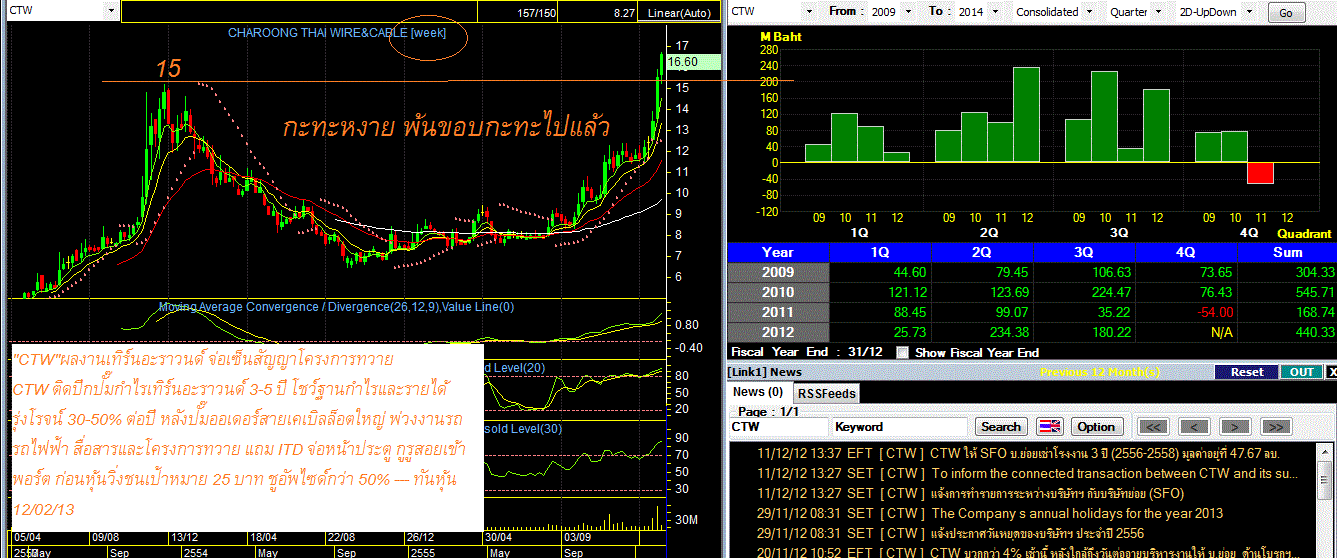Click the 440.33 Sum value for 2012
Screen dimensions: 1337x558
[1313, 332]
